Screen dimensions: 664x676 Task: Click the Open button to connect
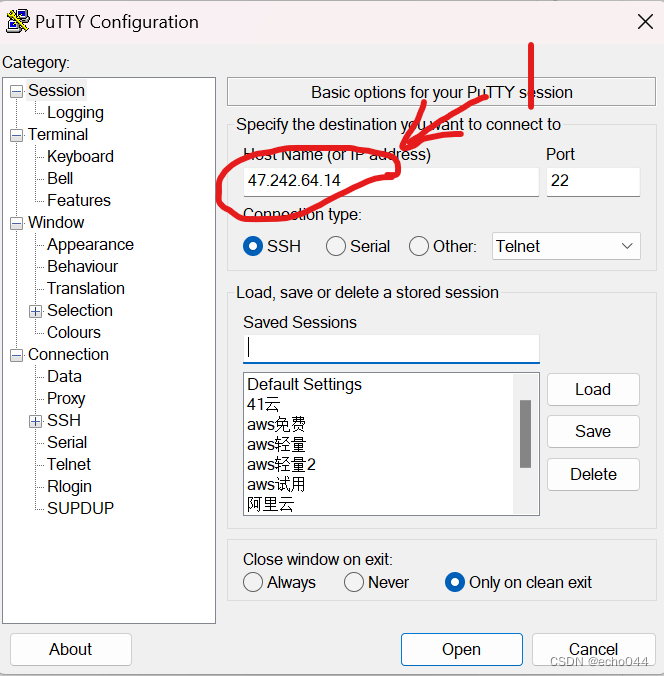pos(462,649)
